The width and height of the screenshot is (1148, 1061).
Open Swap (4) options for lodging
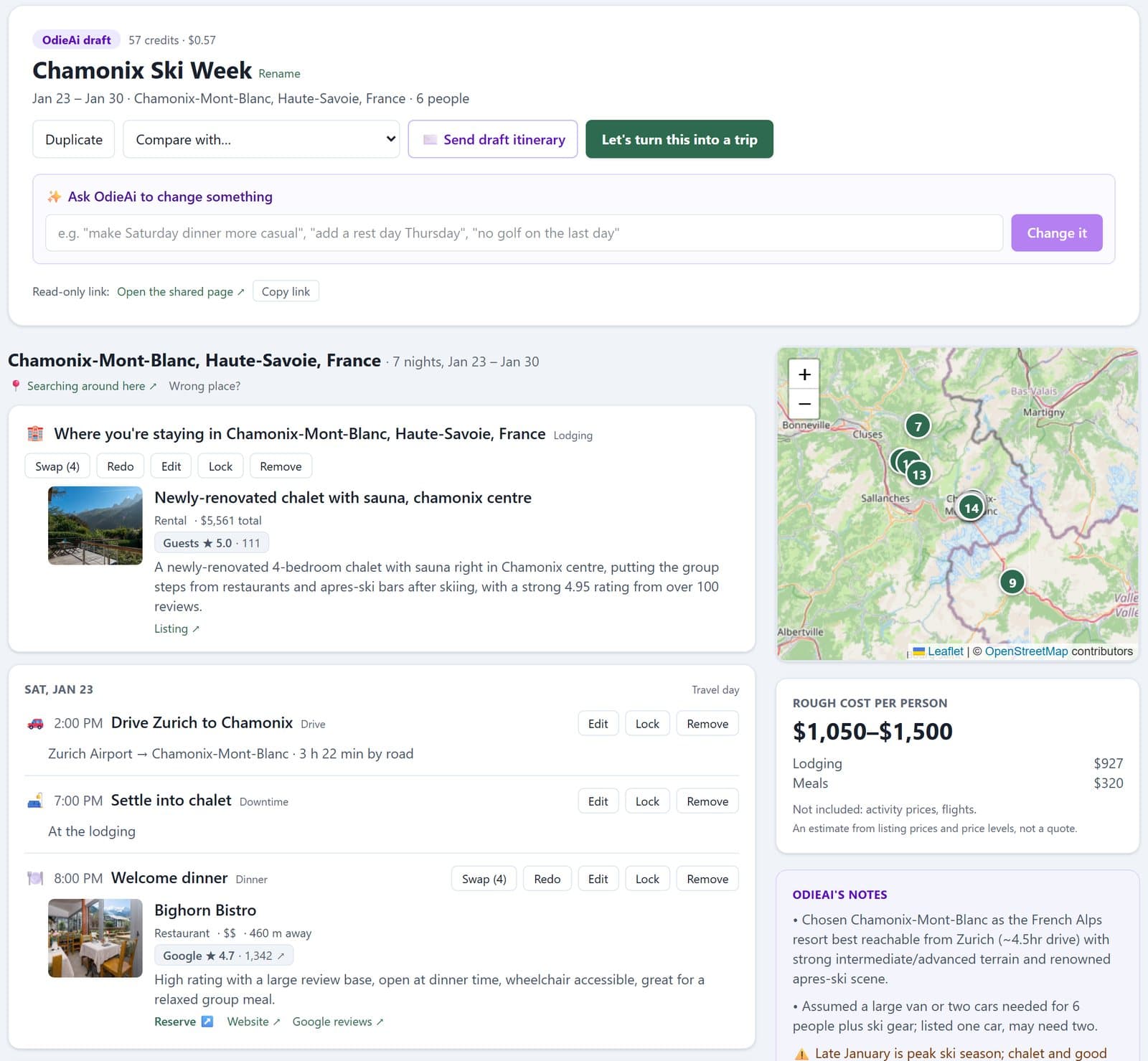(57, 466)
